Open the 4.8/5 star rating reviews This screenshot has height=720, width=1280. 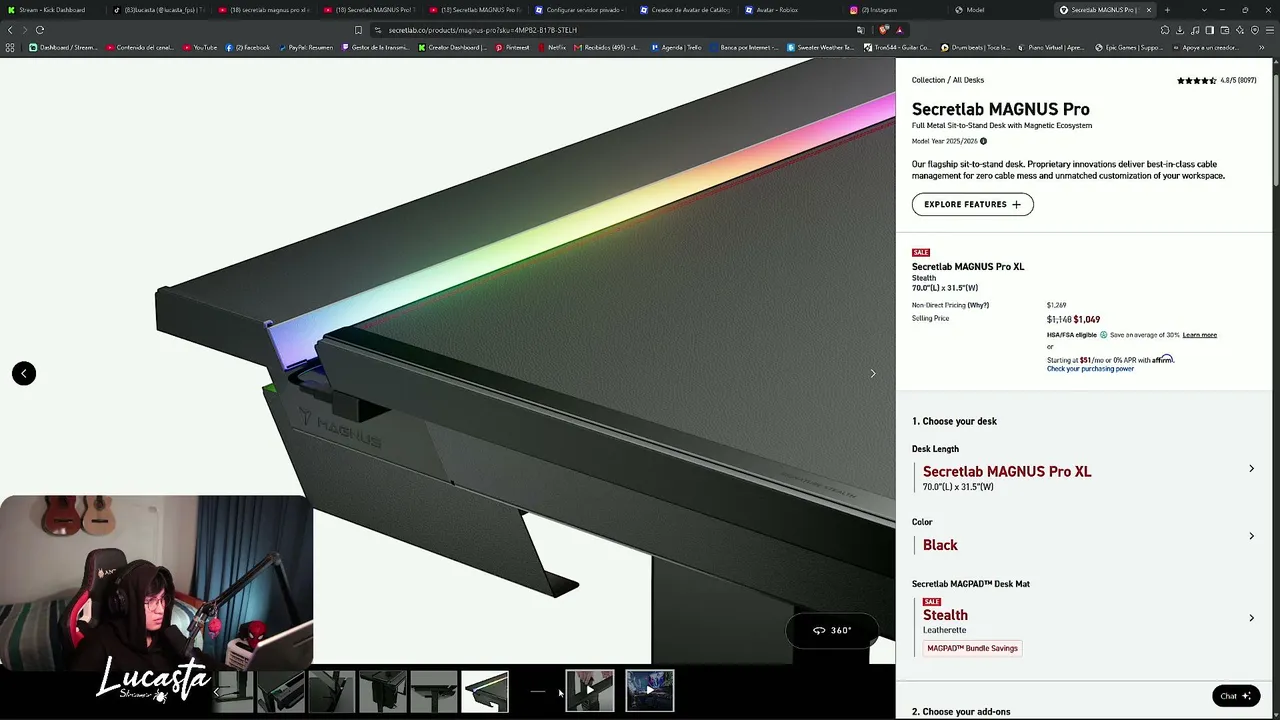(1216, 80)
